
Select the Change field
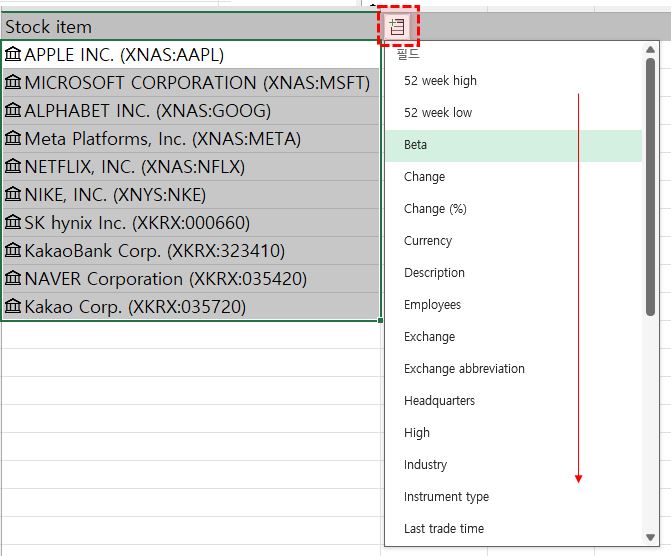pos(514,177)
